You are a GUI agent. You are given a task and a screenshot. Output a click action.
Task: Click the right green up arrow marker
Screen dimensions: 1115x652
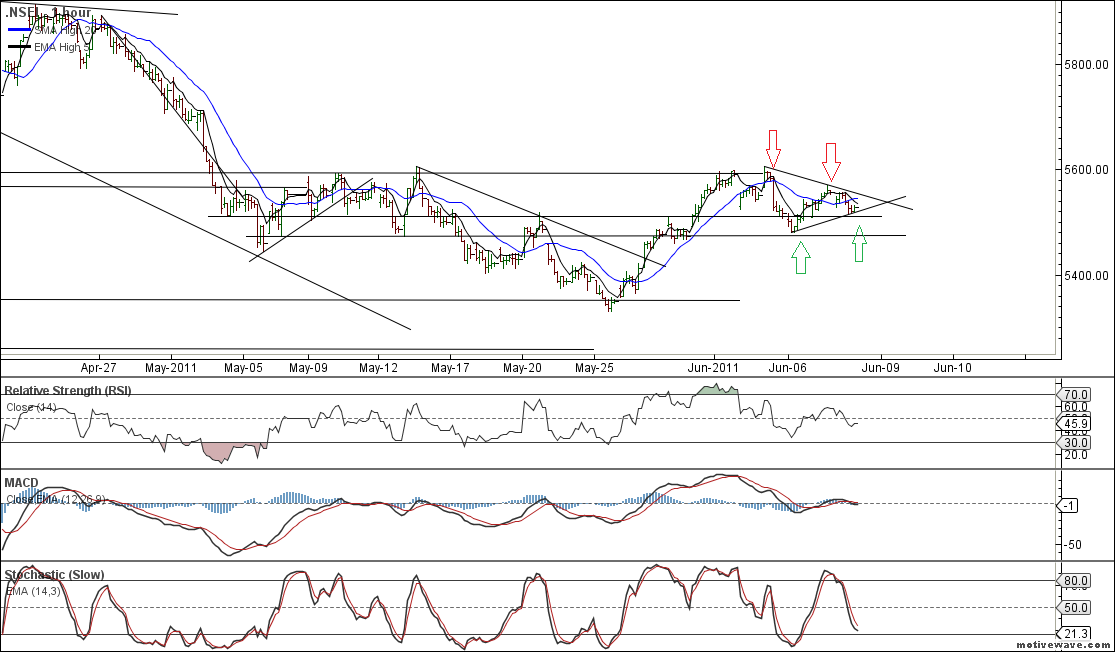(859, 245)
